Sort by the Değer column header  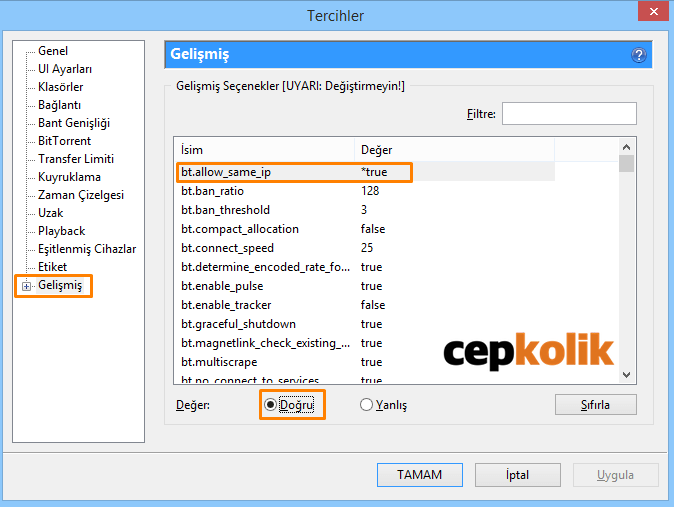[454, 150]
